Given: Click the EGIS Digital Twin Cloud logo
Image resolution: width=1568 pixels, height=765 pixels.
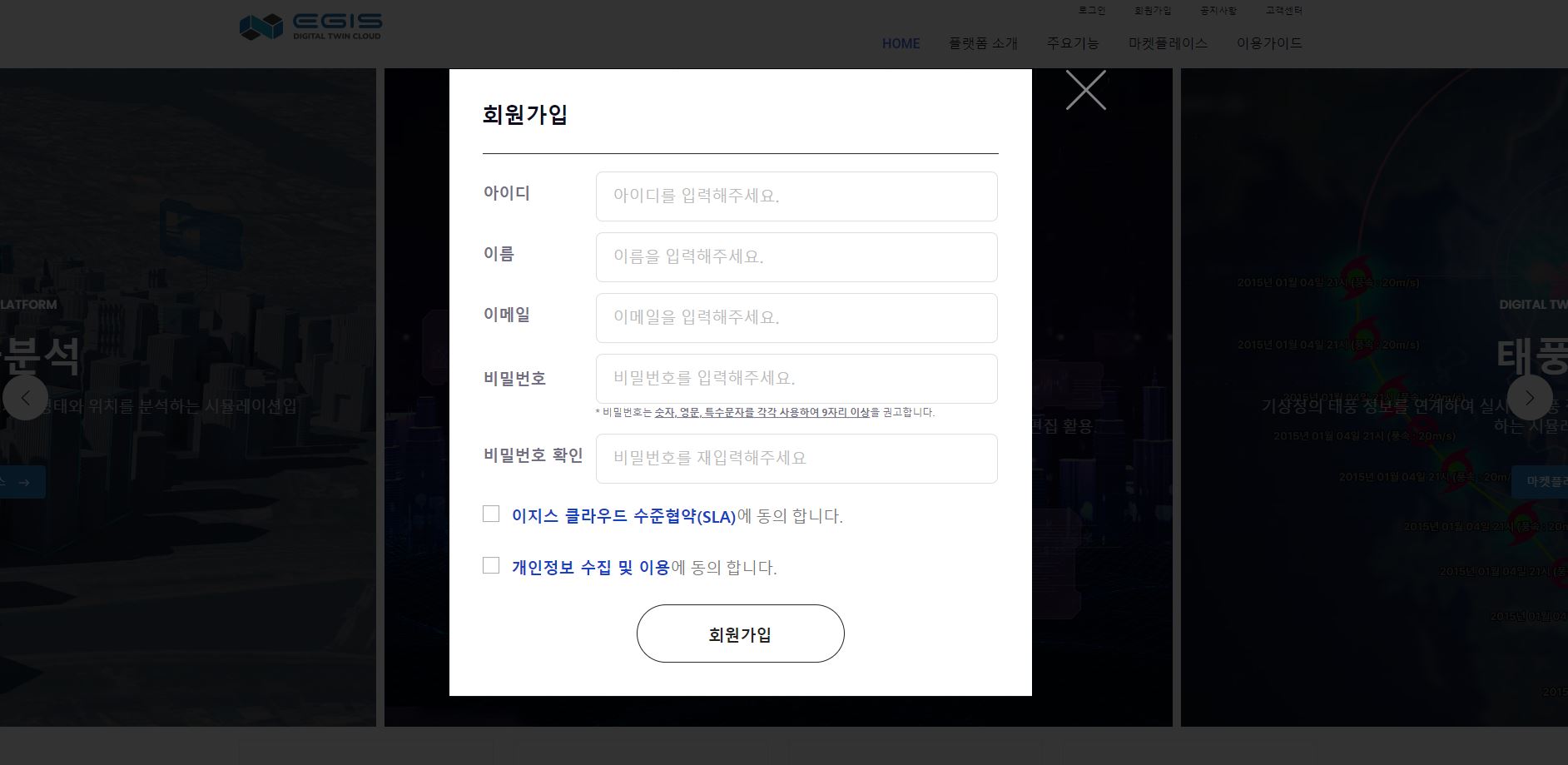Looking at the screenshot, I should 310,27.
